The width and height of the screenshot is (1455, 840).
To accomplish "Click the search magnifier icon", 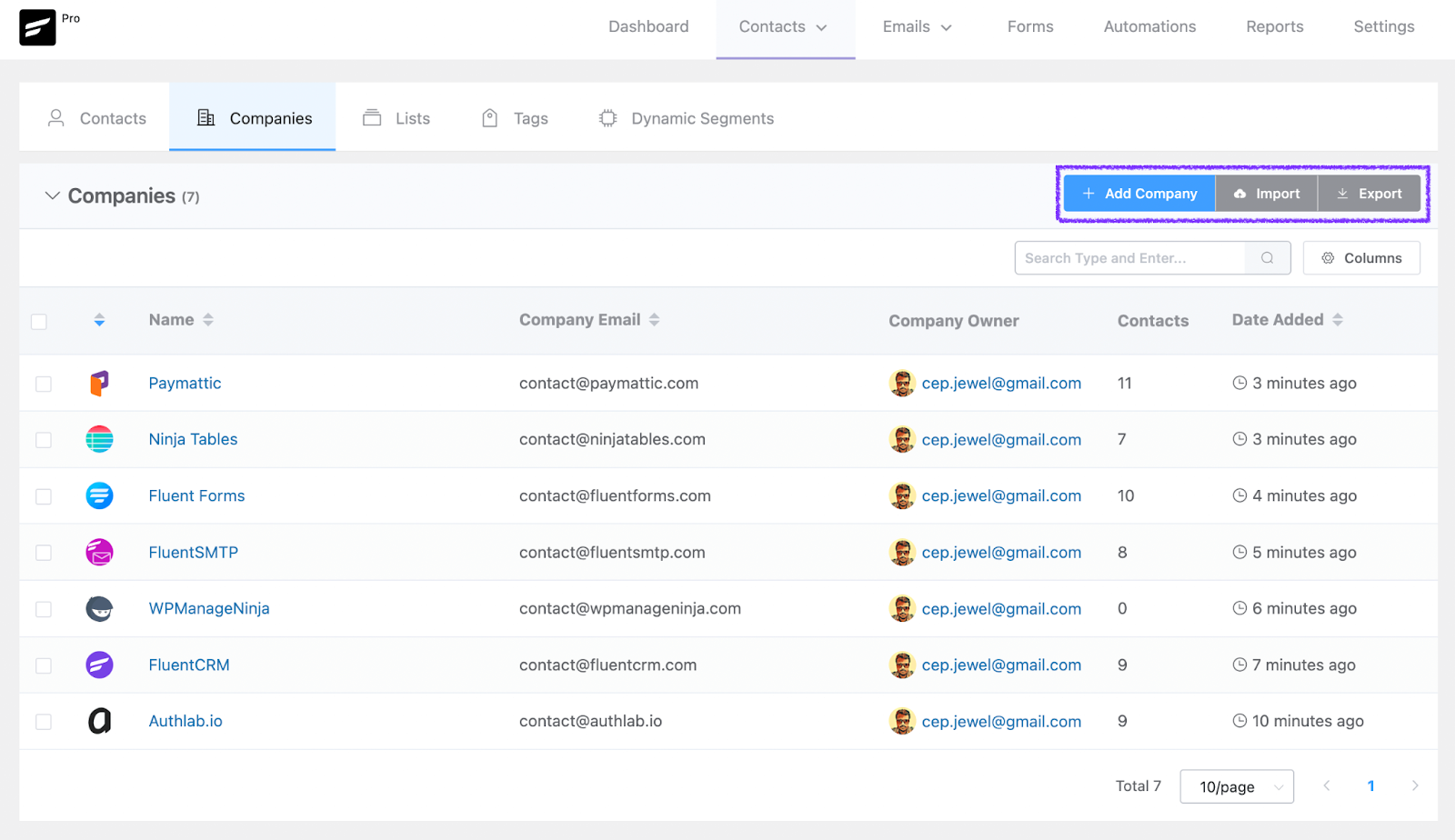I will [1267, 258].
